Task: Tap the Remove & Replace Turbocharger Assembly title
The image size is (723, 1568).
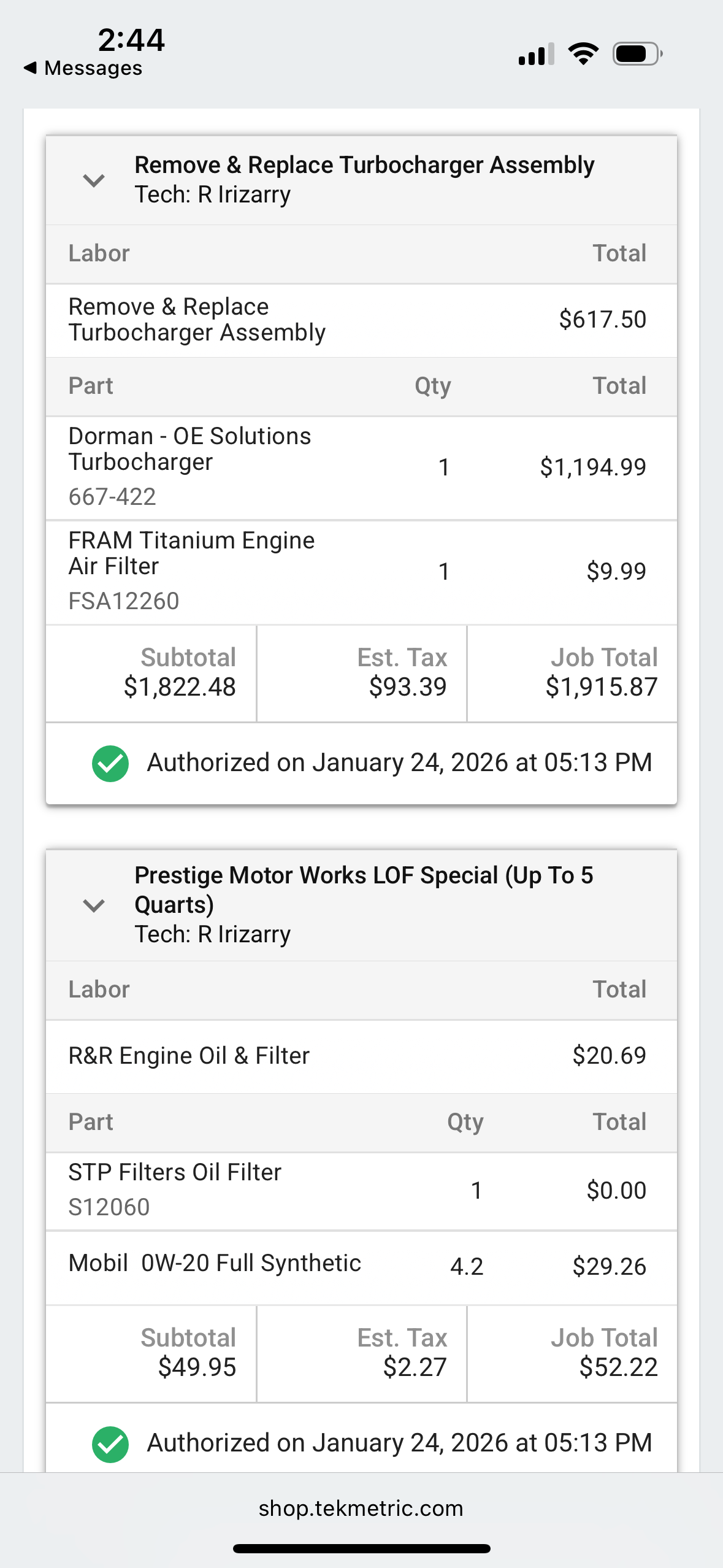Action: coord(364,165)
